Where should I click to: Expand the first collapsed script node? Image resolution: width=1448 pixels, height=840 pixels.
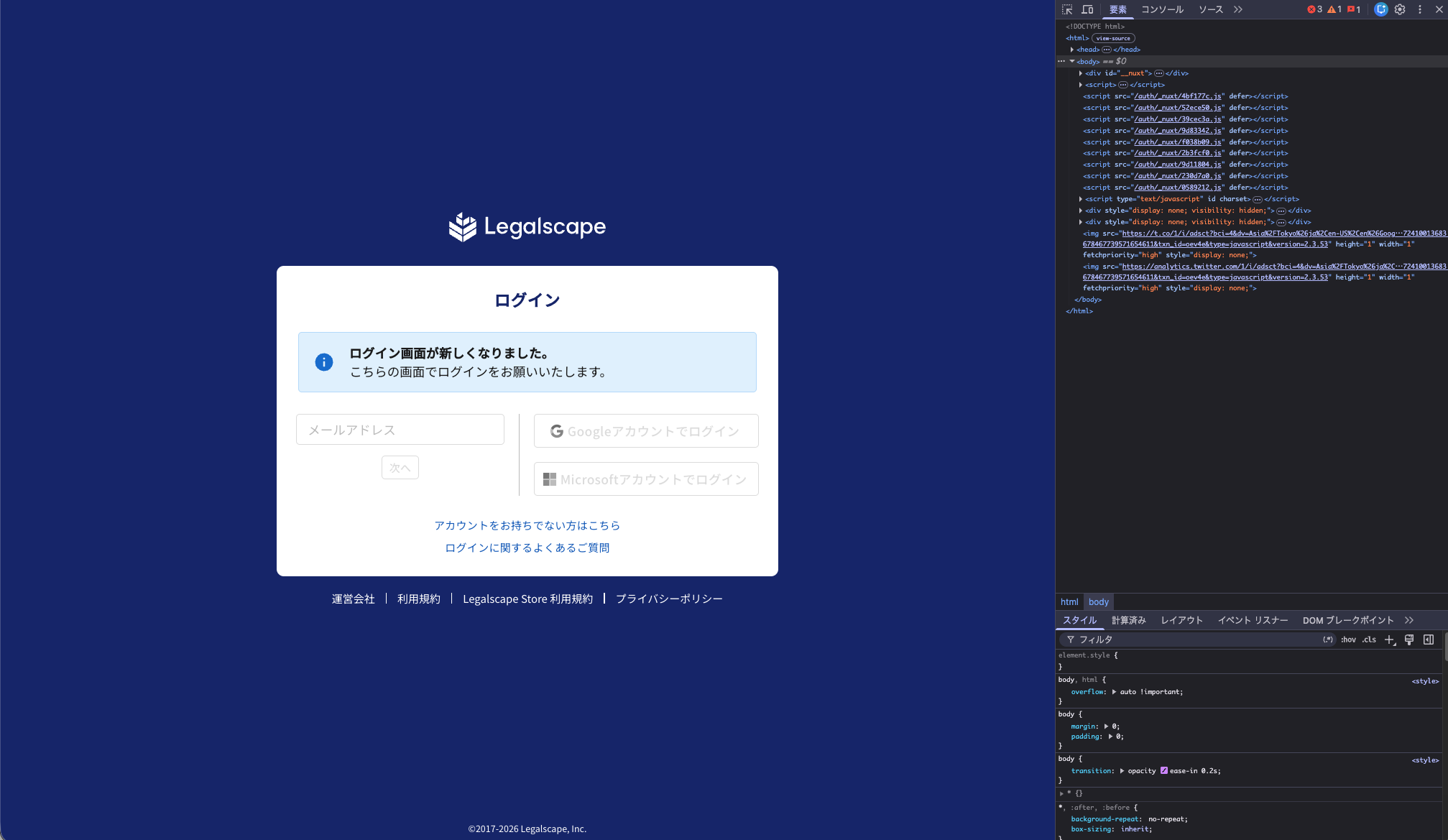coord(1081,85)
